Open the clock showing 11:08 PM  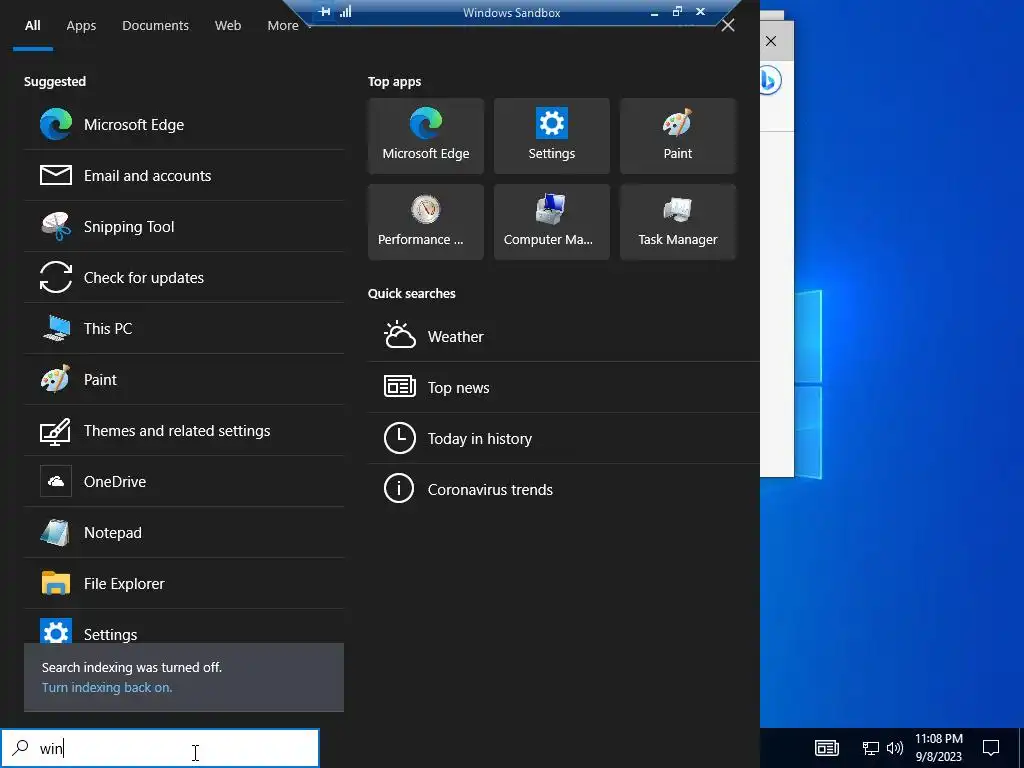click(x=938, y=748)
